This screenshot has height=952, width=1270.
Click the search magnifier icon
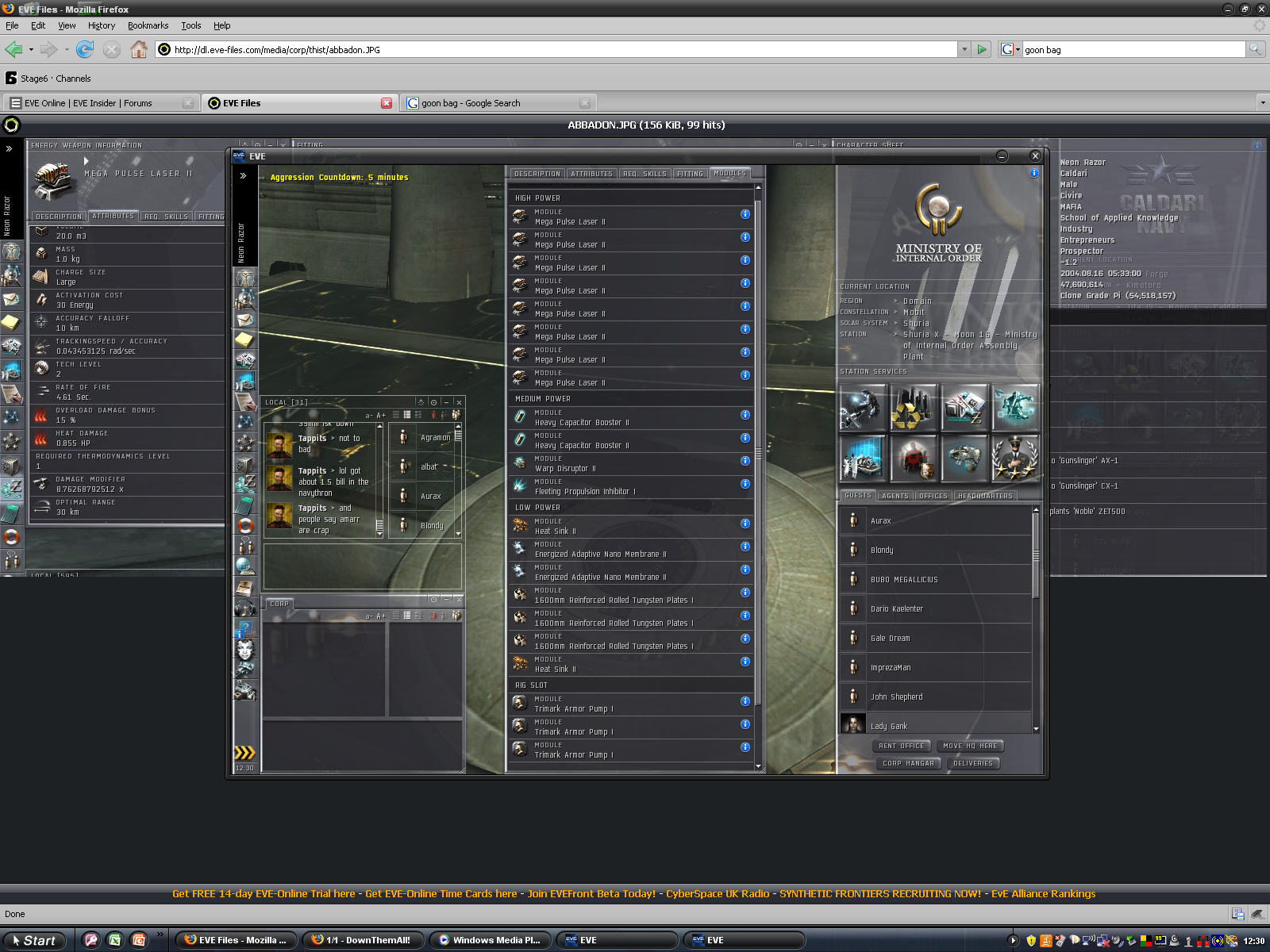click(x=1255, y=49)
